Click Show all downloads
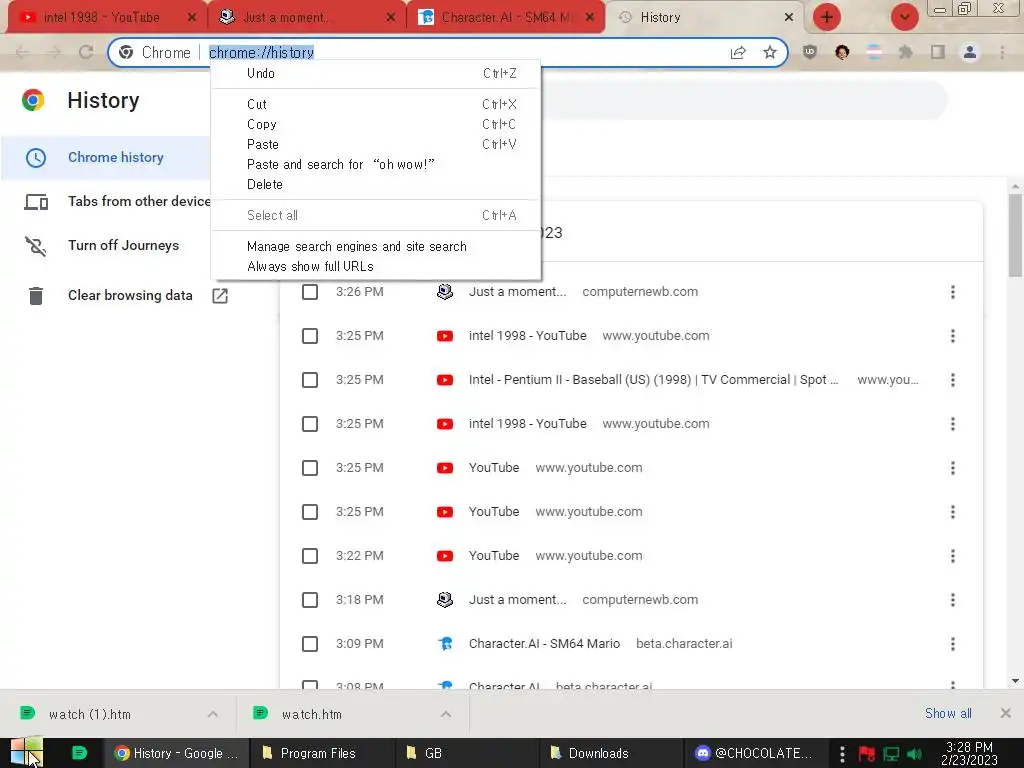Image resolution: width=1024 pixels, height=768 pixels. coord(948,713)
